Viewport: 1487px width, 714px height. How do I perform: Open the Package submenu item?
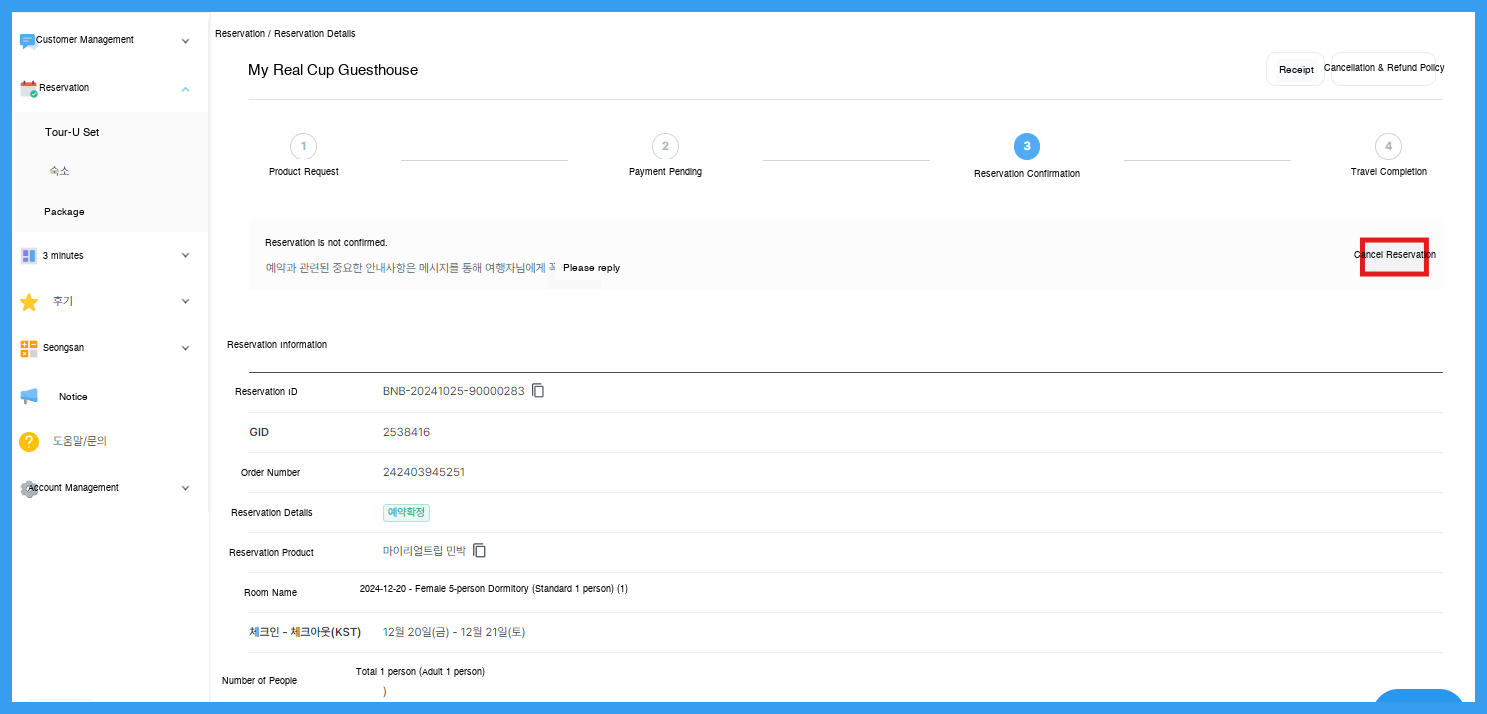coord(64,212)
